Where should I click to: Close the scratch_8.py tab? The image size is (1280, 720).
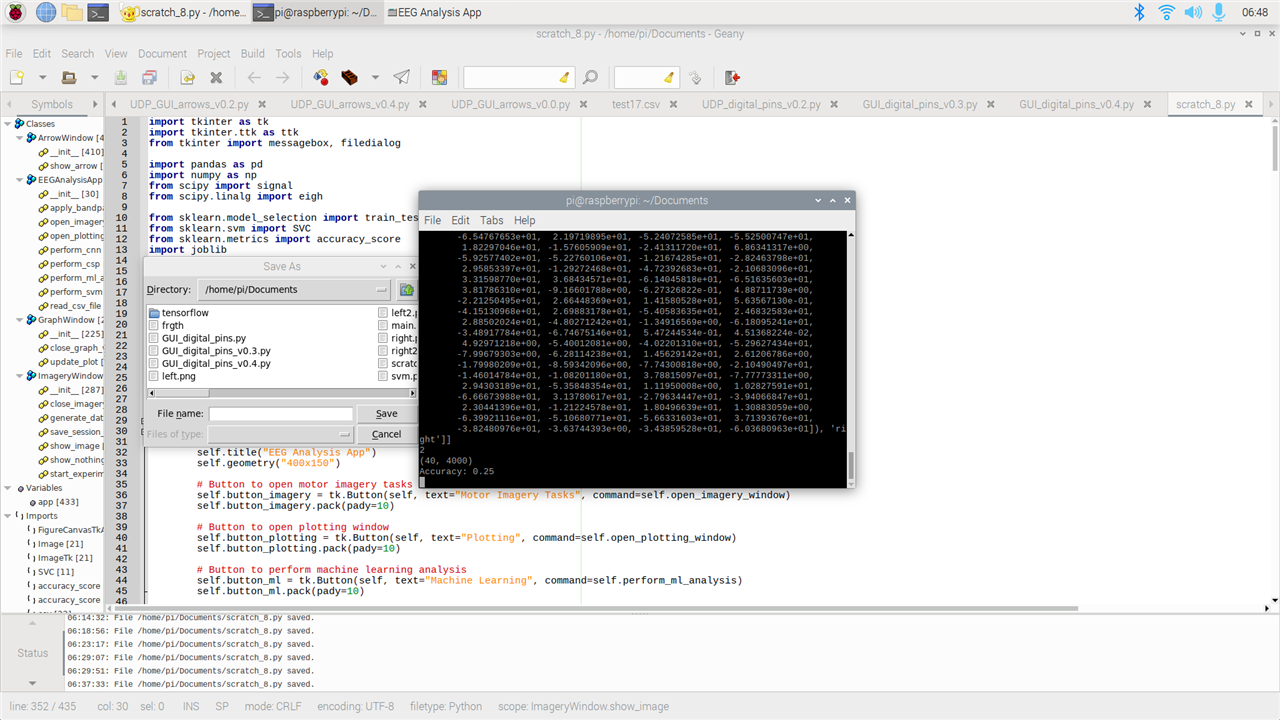(1249, 104)
